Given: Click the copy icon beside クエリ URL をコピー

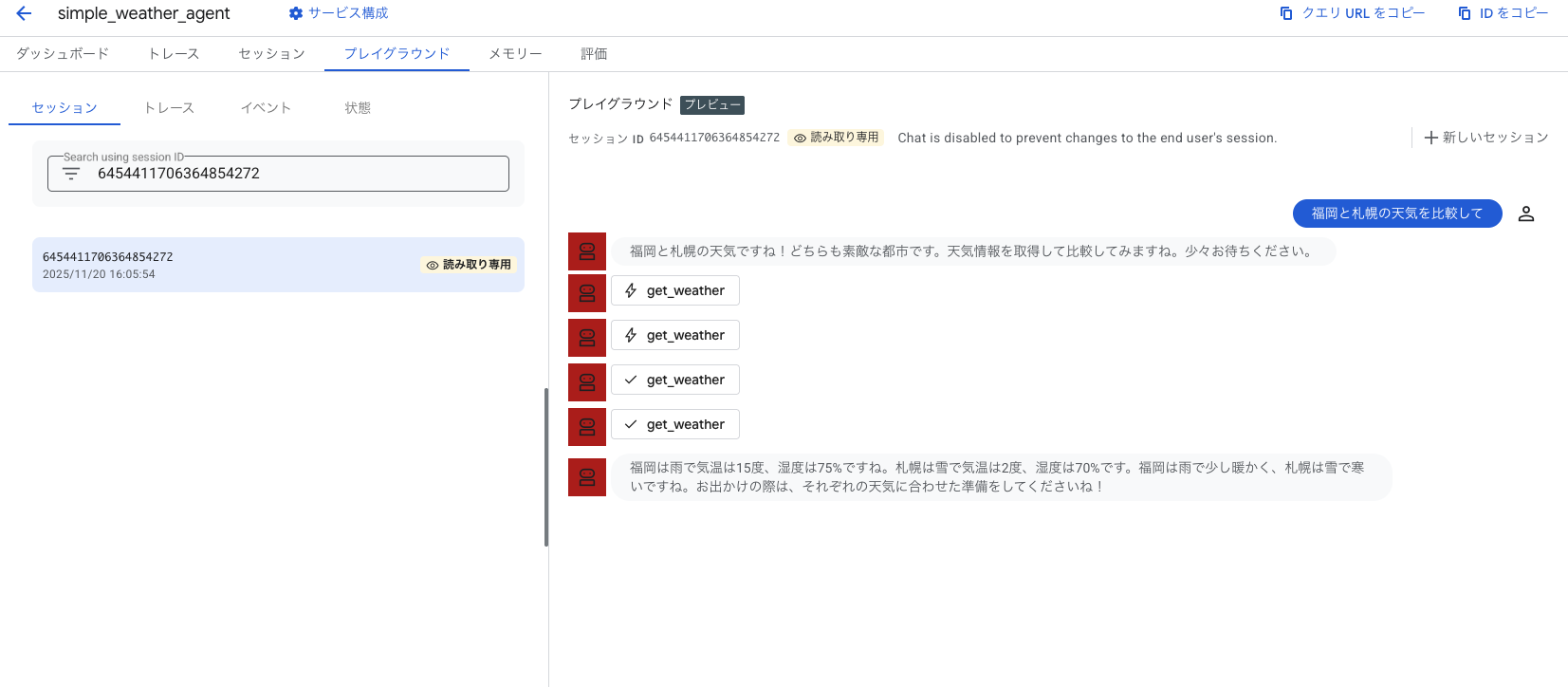Looking at the screenshot, I should (x=1286, y=13).
